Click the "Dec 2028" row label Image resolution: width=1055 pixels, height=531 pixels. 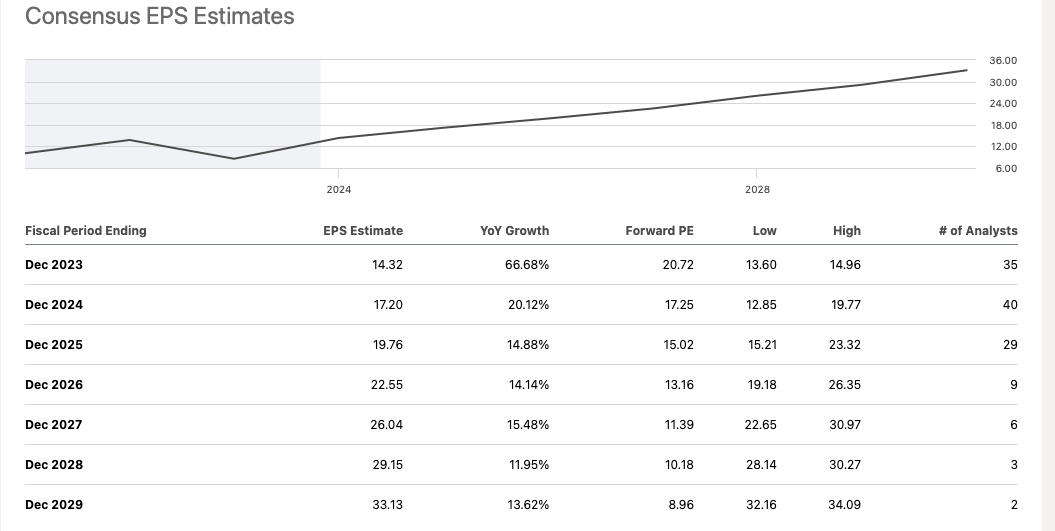[54, 465]
